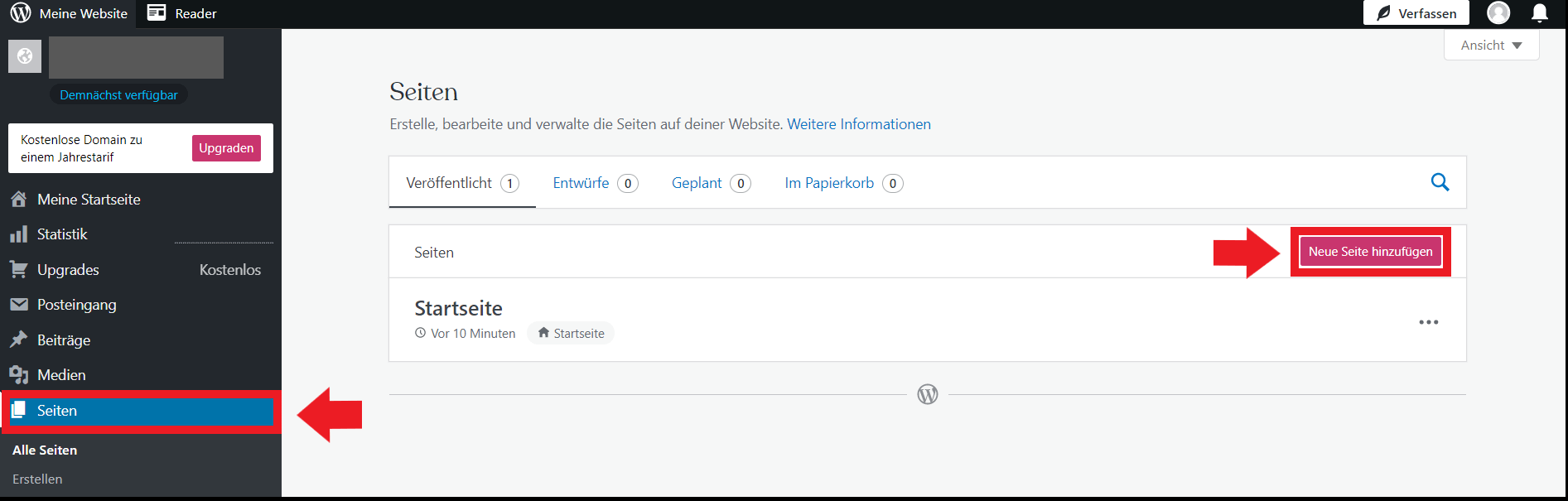1568x501 pixels.
Task: Click the Verfassen button
Action: tap(1416, 13)
